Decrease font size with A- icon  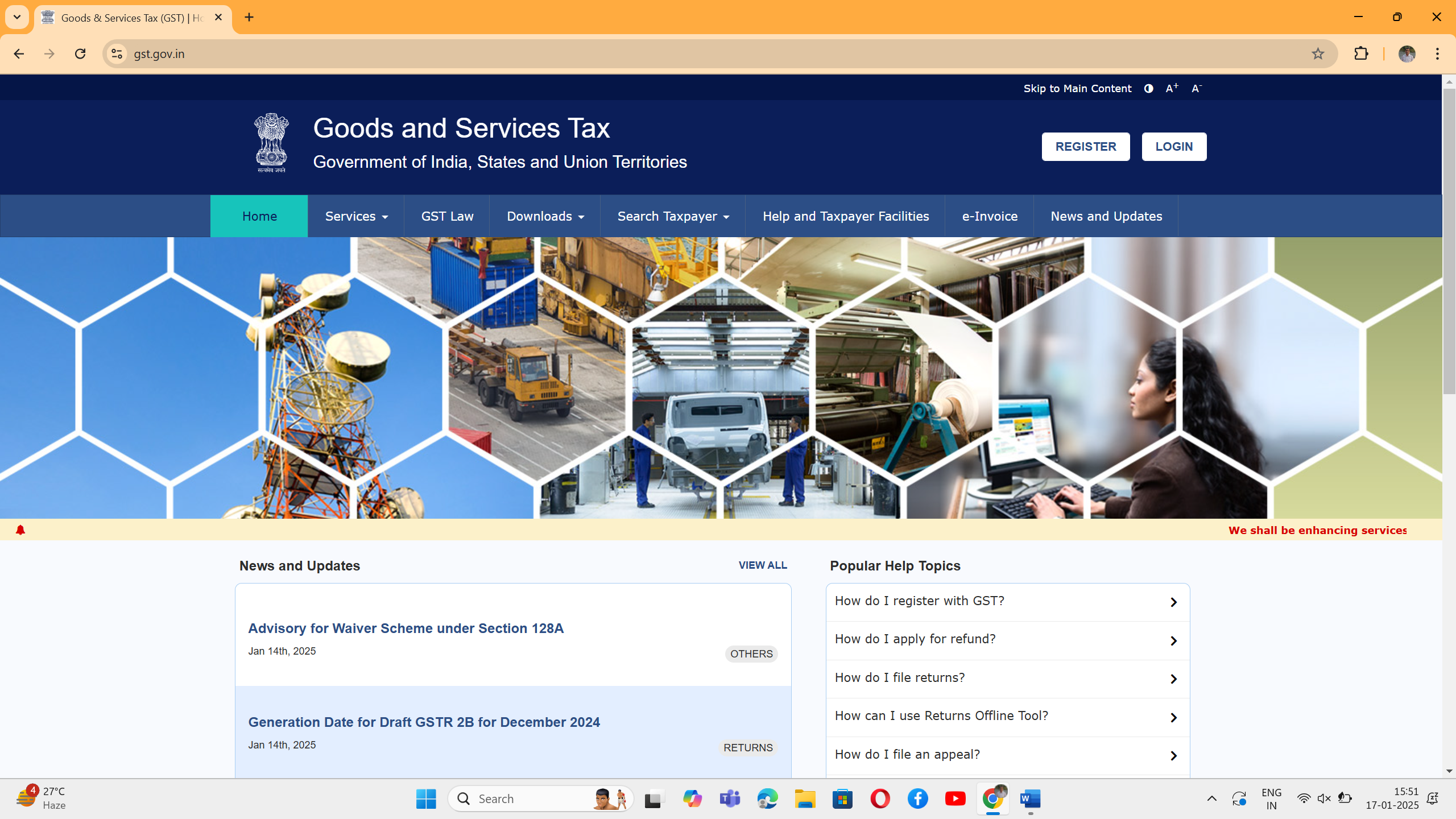click(1196, 88)
